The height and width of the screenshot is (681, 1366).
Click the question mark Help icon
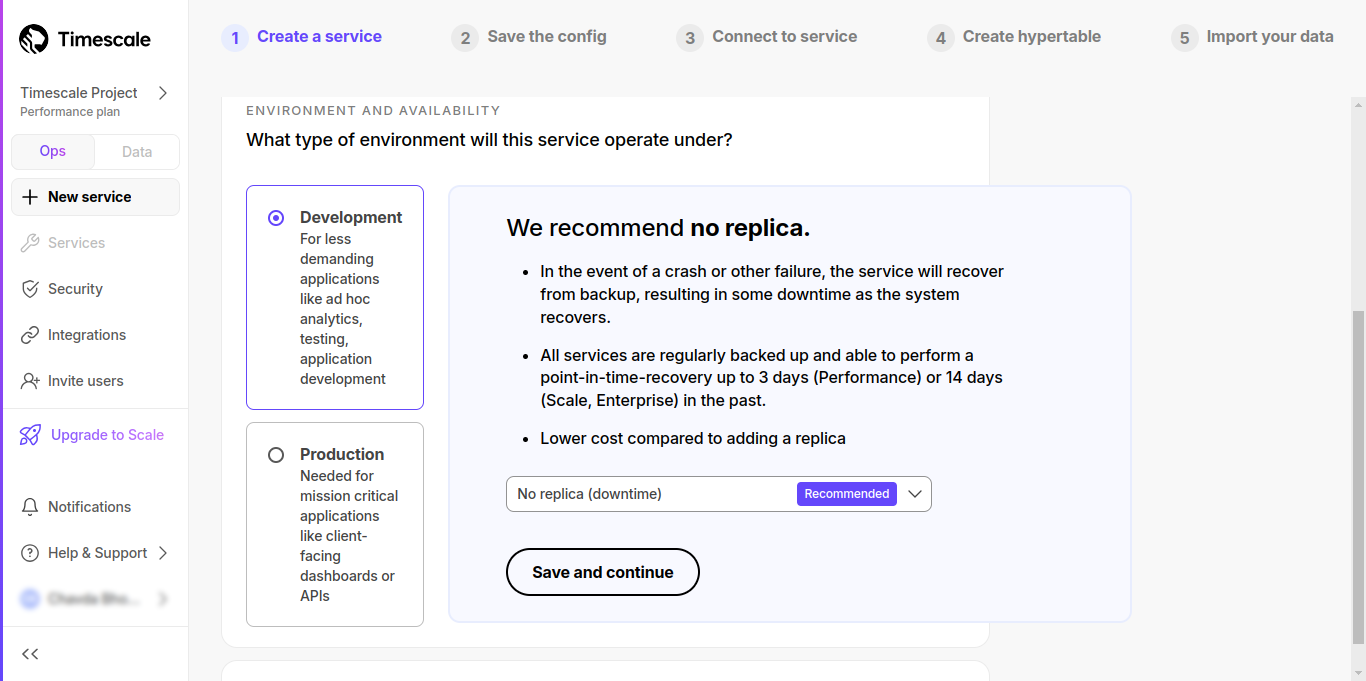(30, 553)
